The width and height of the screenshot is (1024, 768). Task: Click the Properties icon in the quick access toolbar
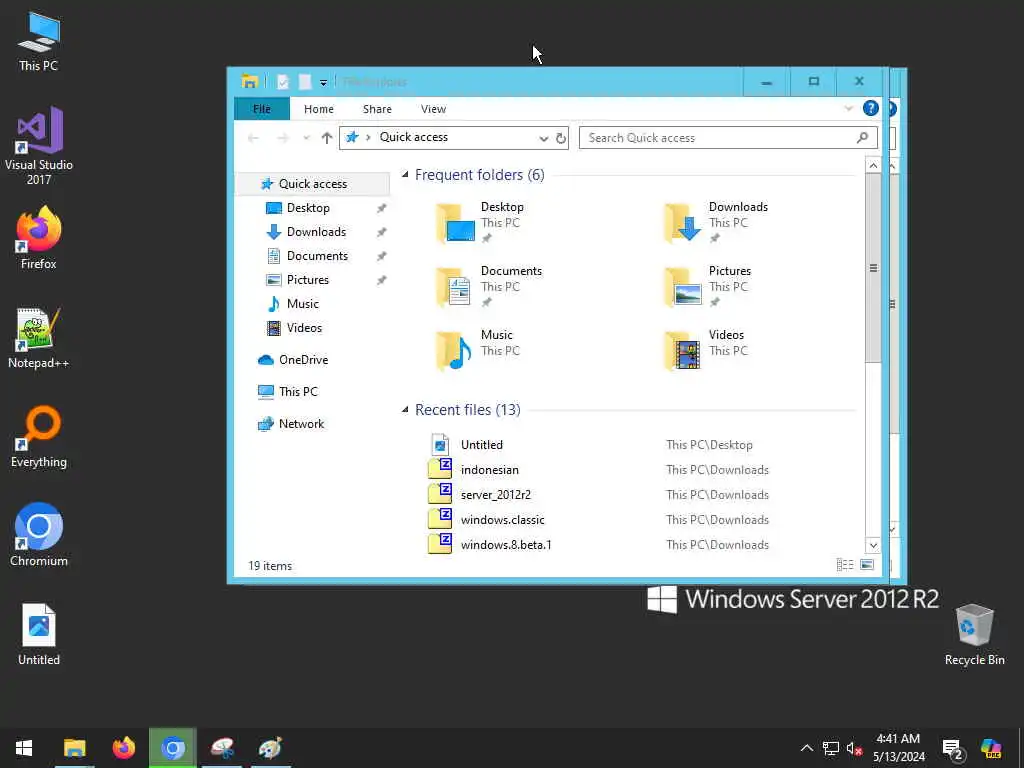283,82
